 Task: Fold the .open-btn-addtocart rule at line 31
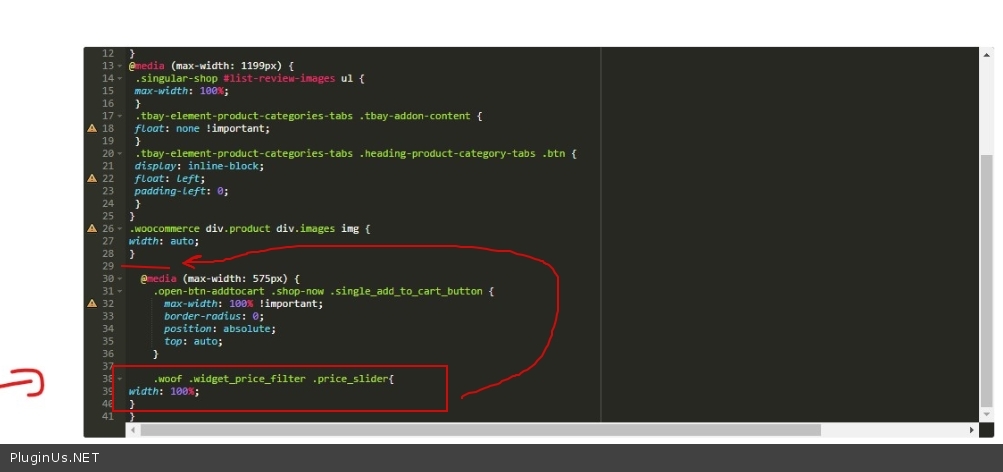120,291
